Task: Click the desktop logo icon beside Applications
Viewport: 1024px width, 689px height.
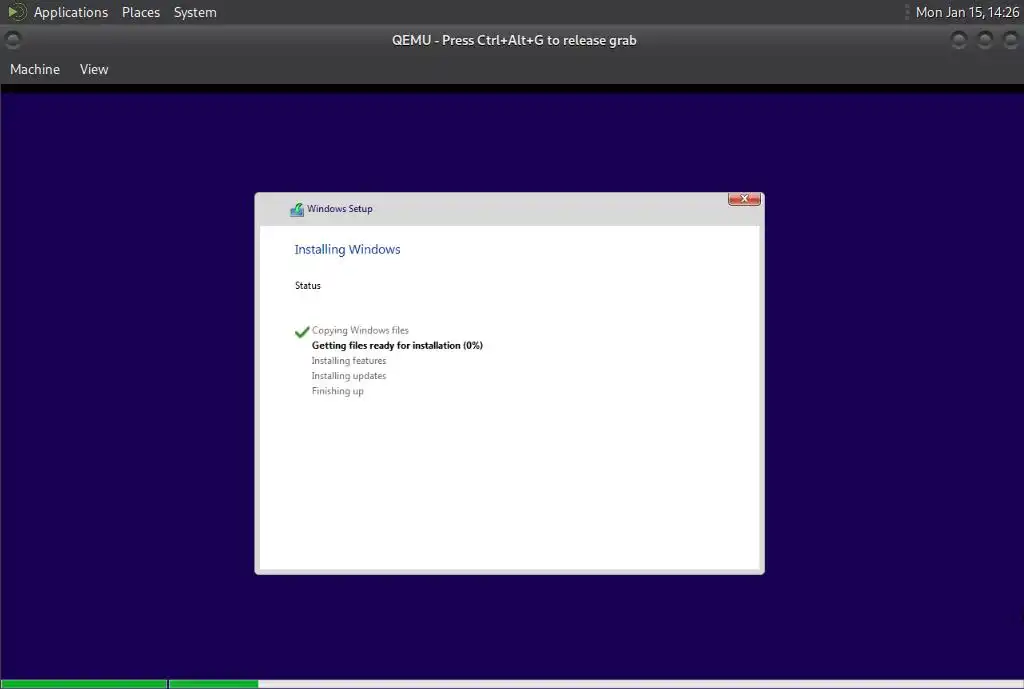Action: [16, 12]
